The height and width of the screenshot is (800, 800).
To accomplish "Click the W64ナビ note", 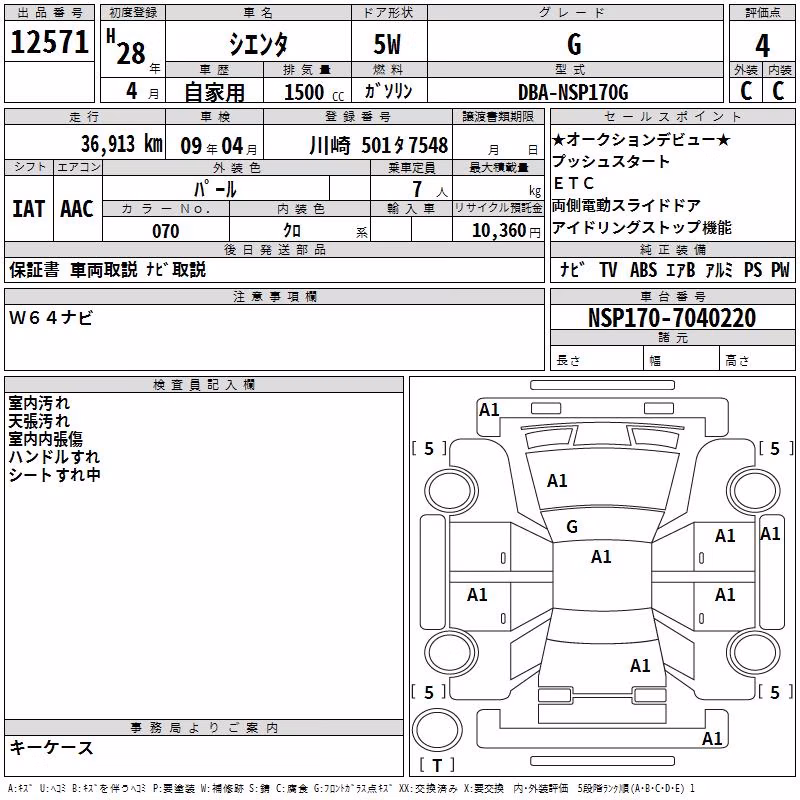I will (x=51, y=318).
